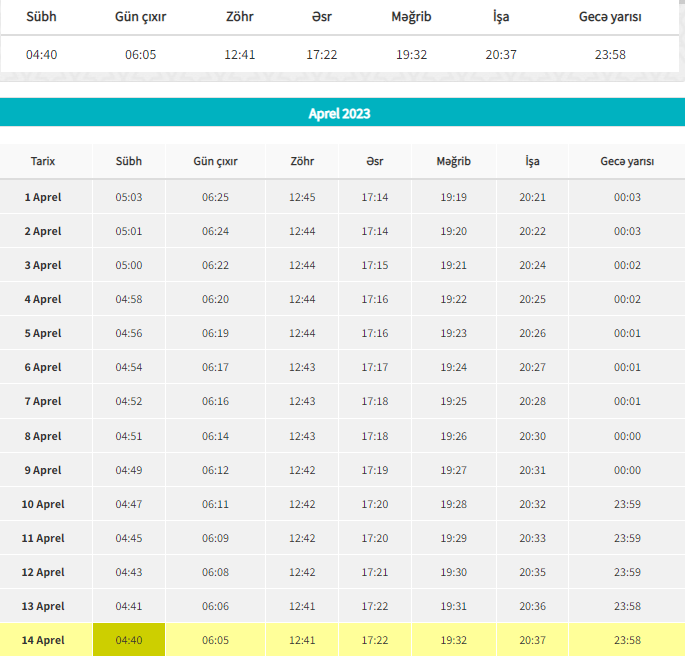Select the 7 Aprel row label
Viewport: 685px width, 656px height.
coord(43,401)
